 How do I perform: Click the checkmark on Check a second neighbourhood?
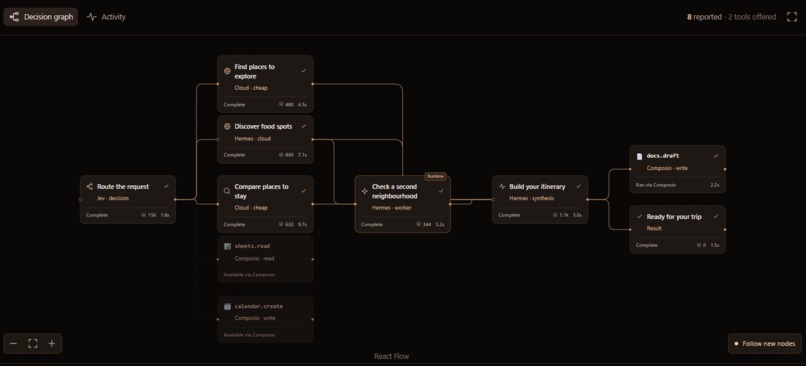click(x=441, y=191)
